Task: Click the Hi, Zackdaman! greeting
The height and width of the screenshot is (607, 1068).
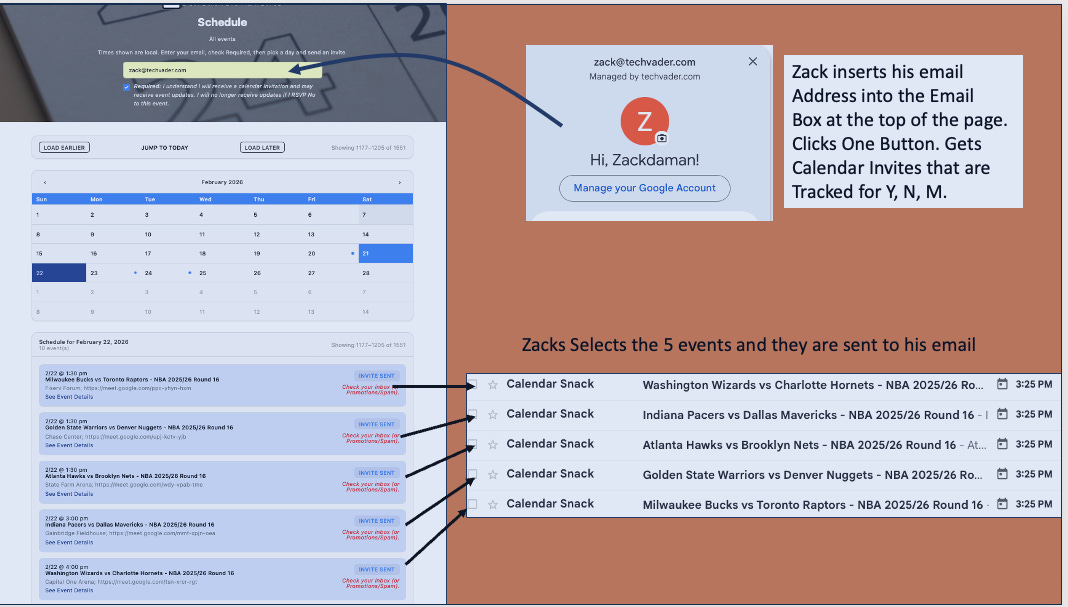Action: [x=644, y=160]
